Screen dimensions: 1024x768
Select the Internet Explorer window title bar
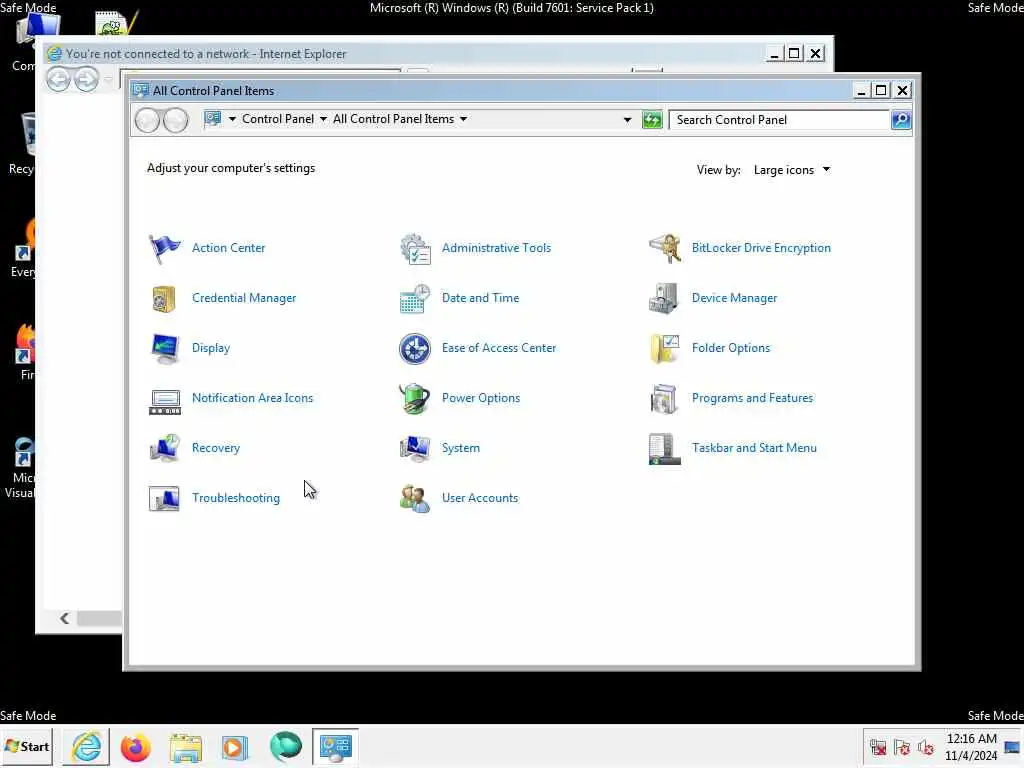(x=405, y=54)
